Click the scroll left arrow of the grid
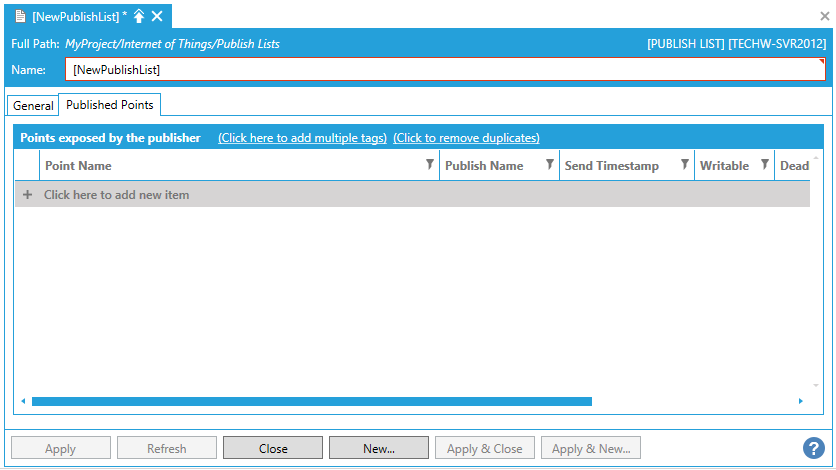The width and height of the screenshot is (836, 470). click(x=23, y=401)
